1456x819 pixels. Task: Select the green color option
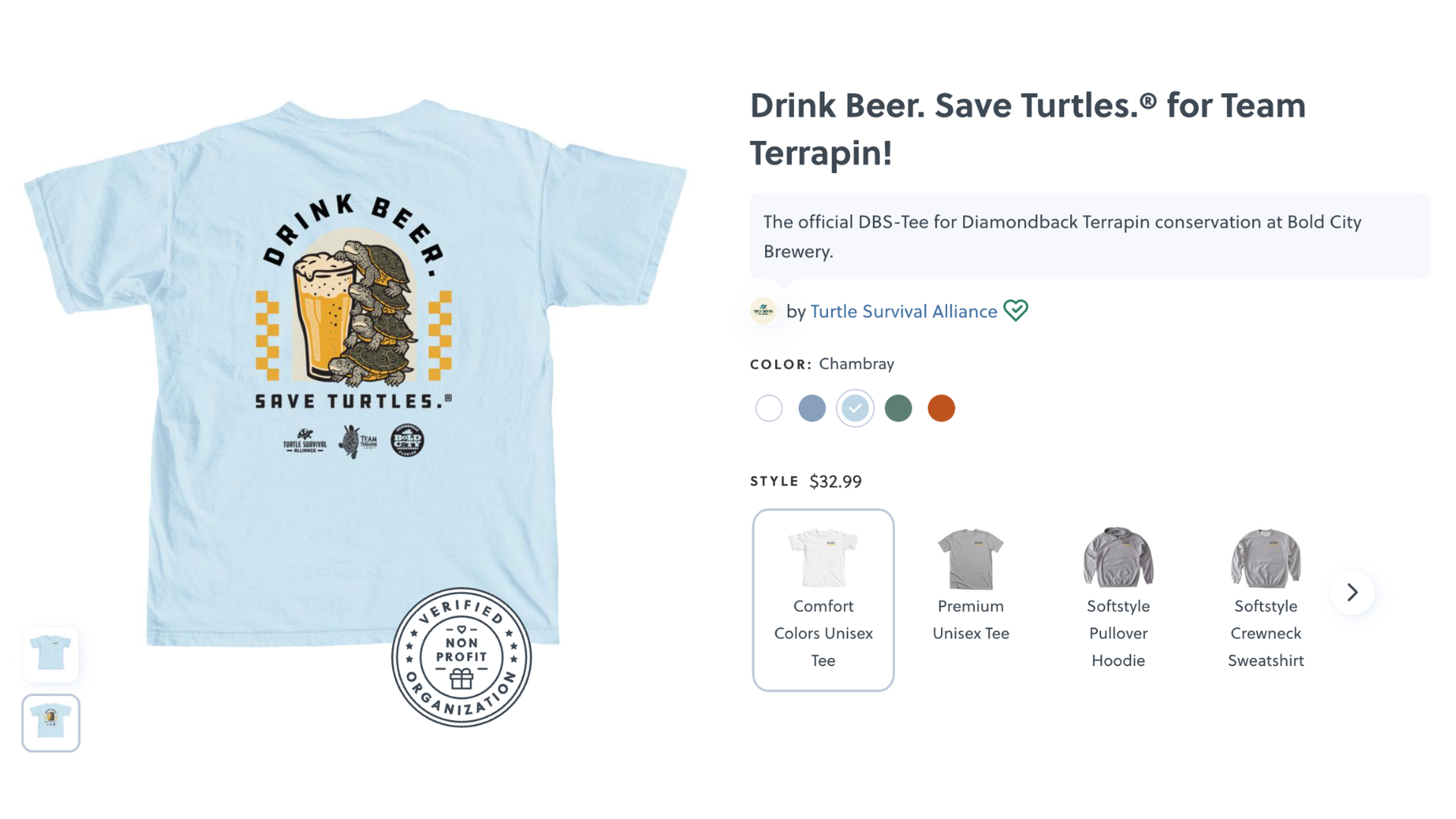pyautogui.click(x=899, y=408)
